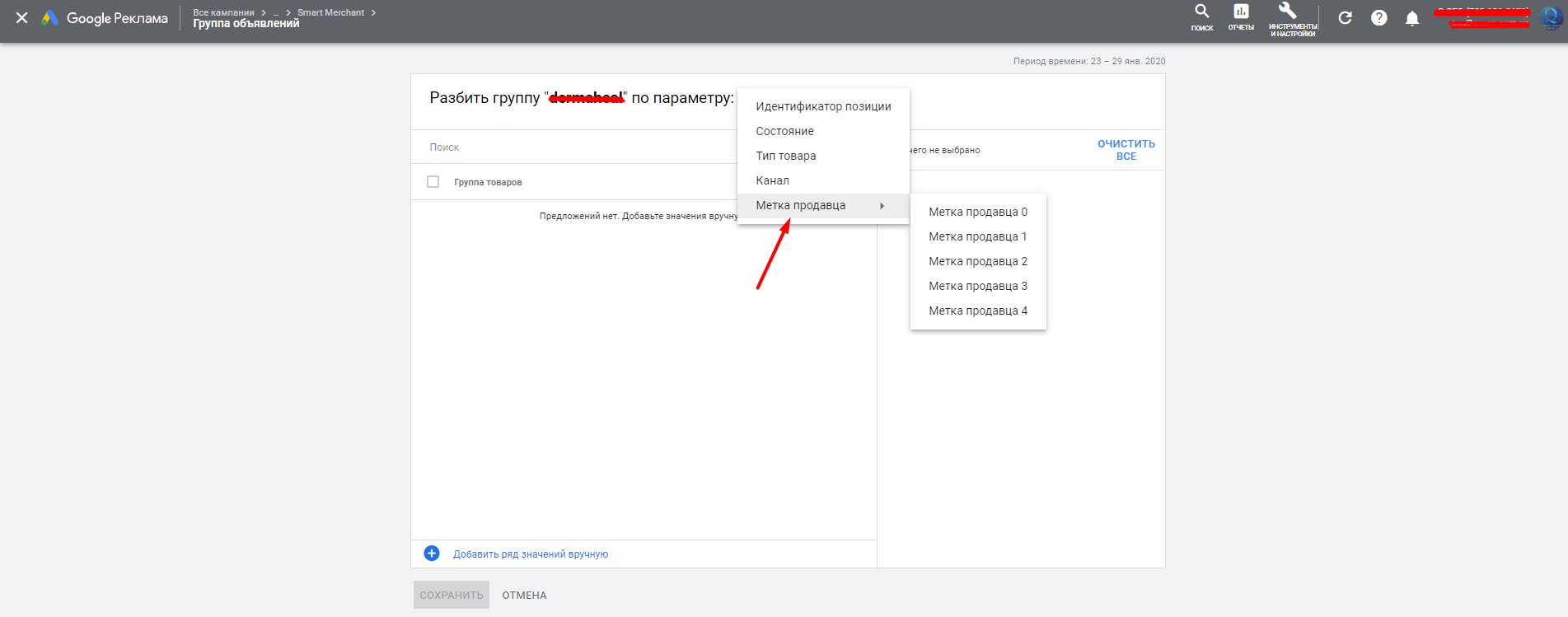This screenshot has width=1568, height=617.
Task: Open Tools and Settings wrench icon
Action: 1287,12
